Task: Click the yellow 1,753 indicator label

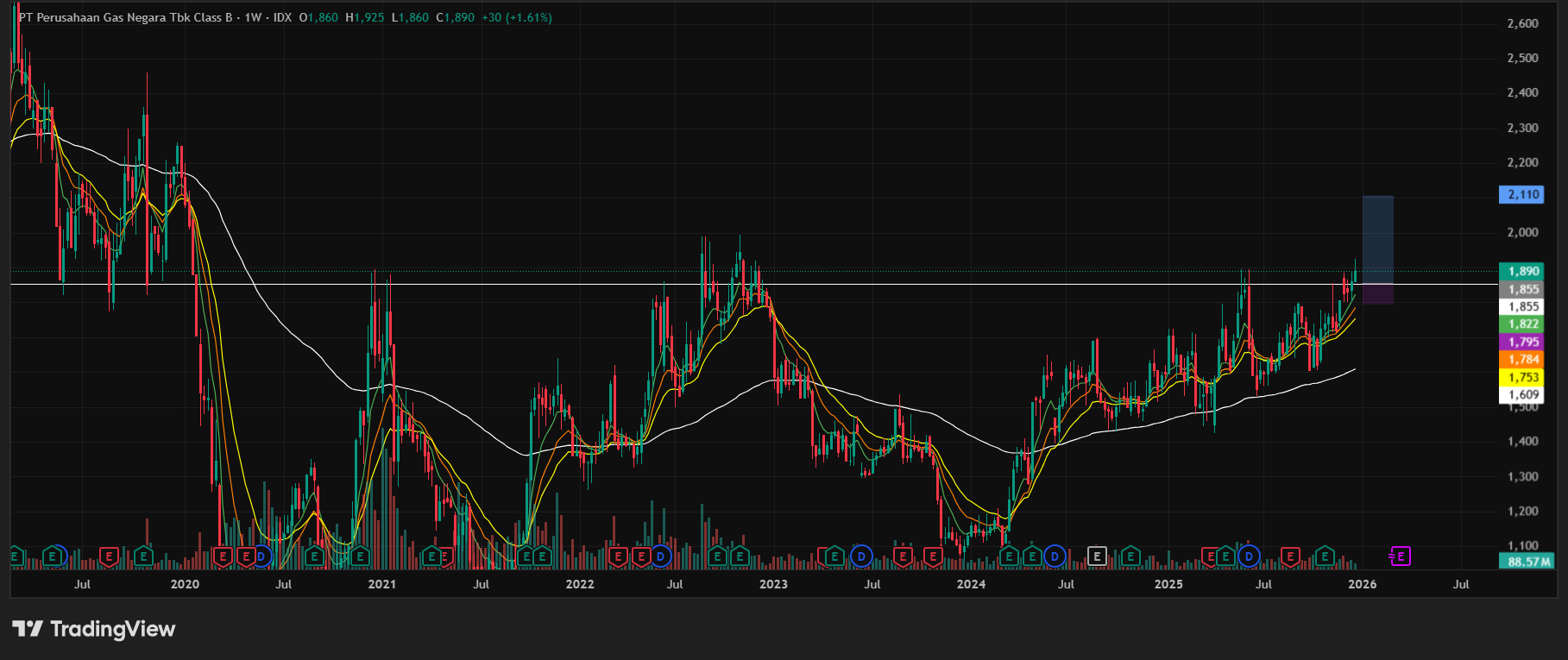Action: (x=1523, y=377)
